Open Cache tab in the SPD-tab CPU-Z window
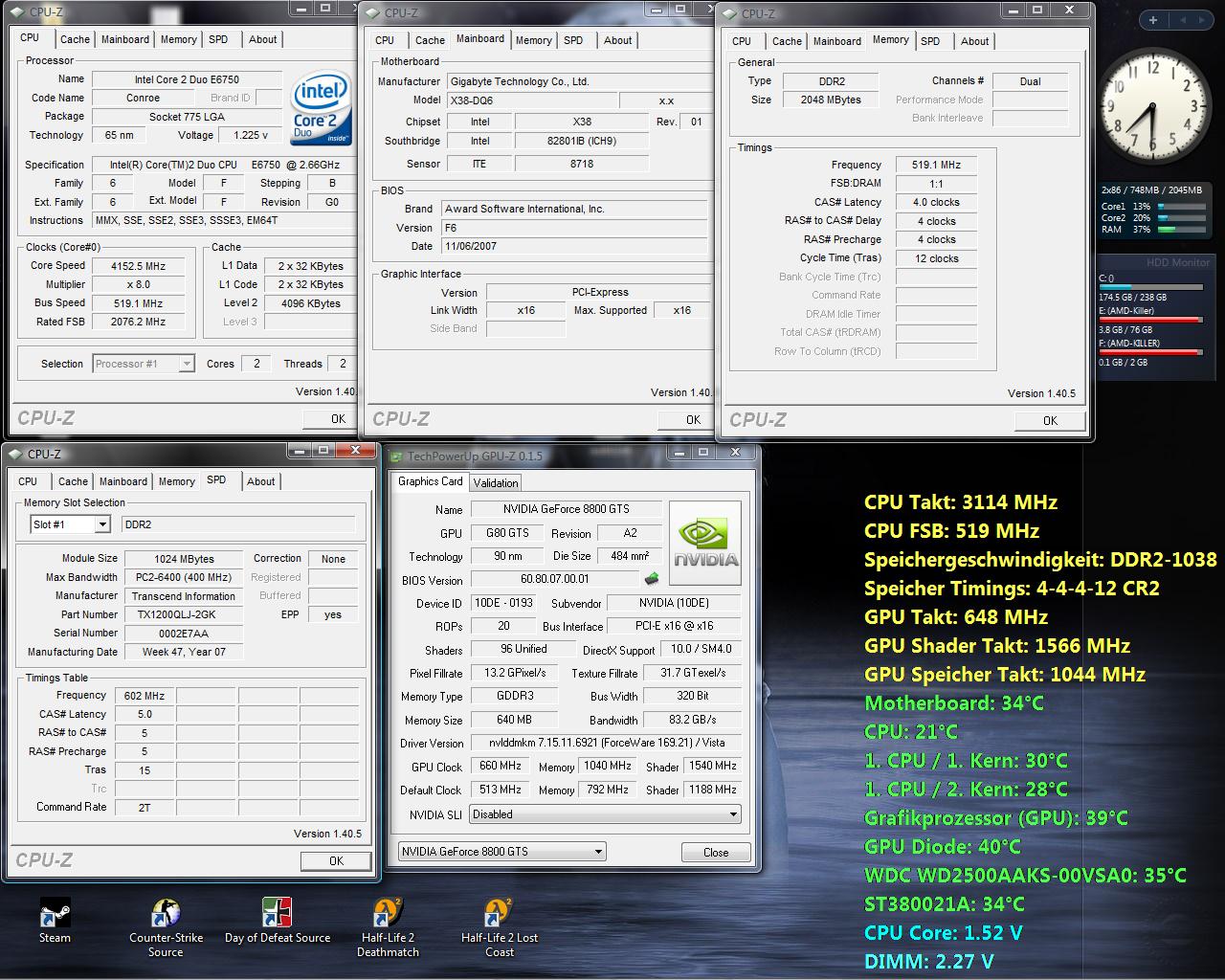The width and height of the screenshot is (1225, 980). [73, 481]
